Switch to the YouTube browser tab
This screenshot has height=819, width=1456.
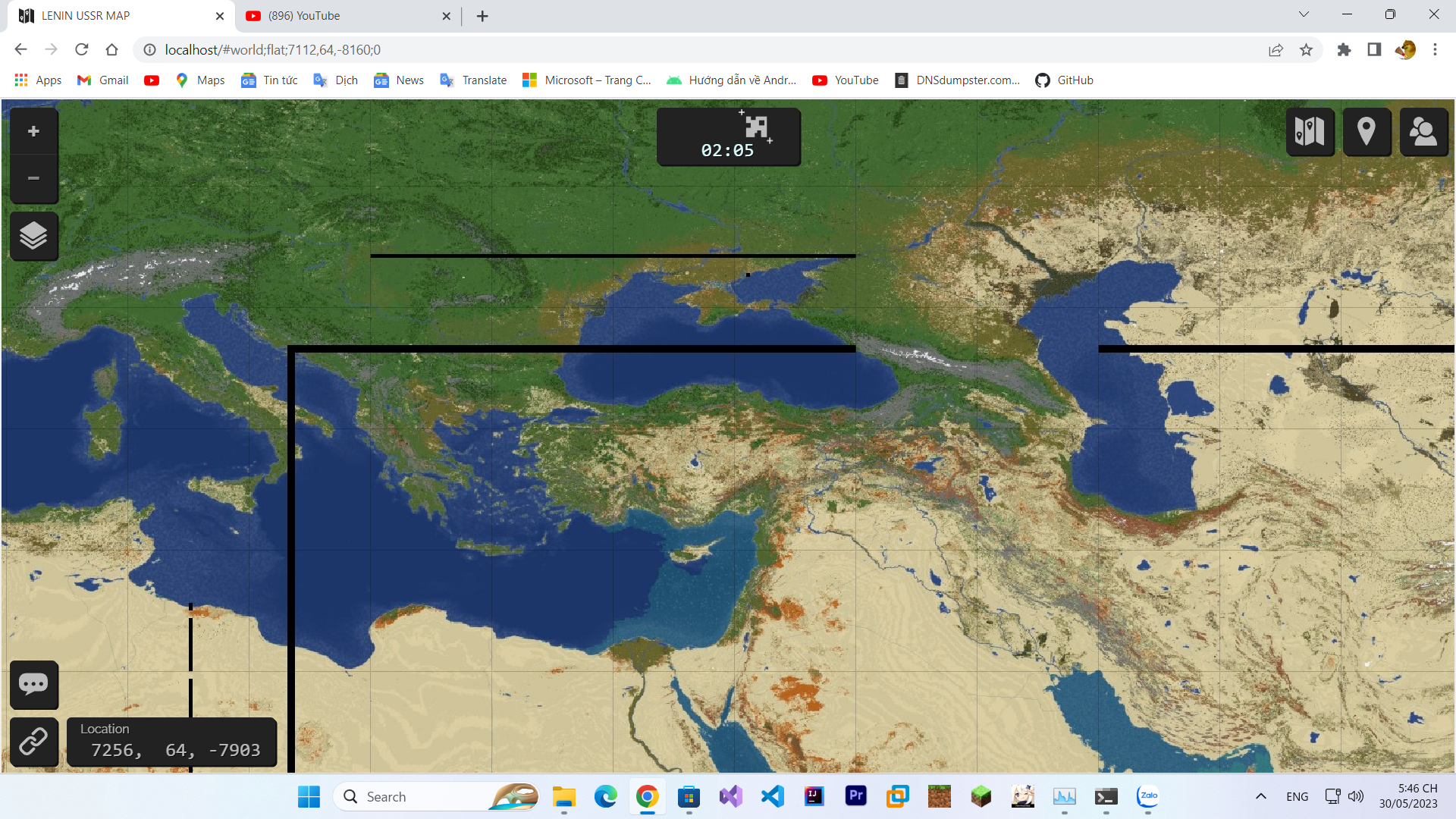tap(341, 16)
